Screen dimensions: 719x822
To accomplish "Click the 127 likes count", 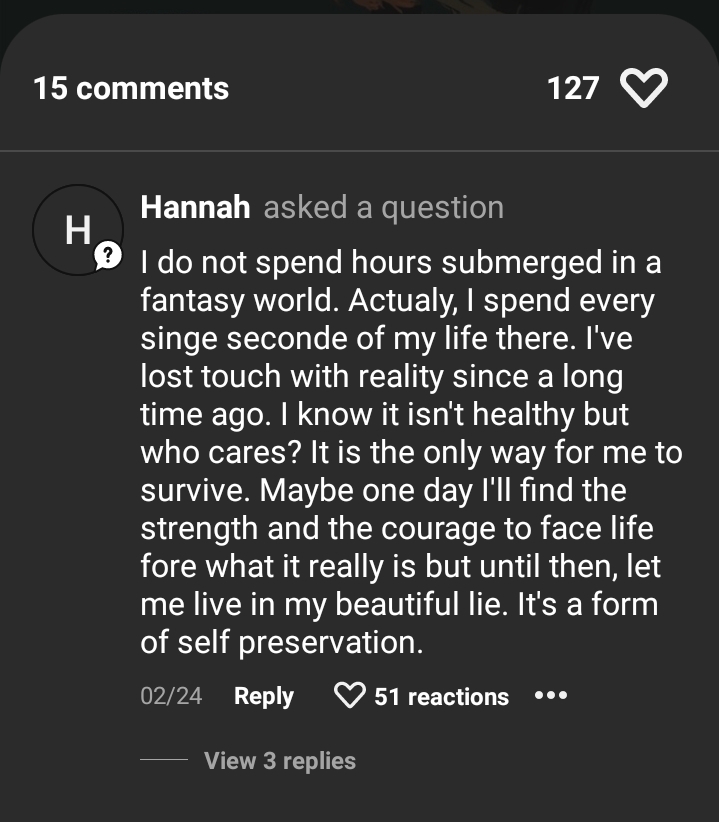I will click(573, 89).
